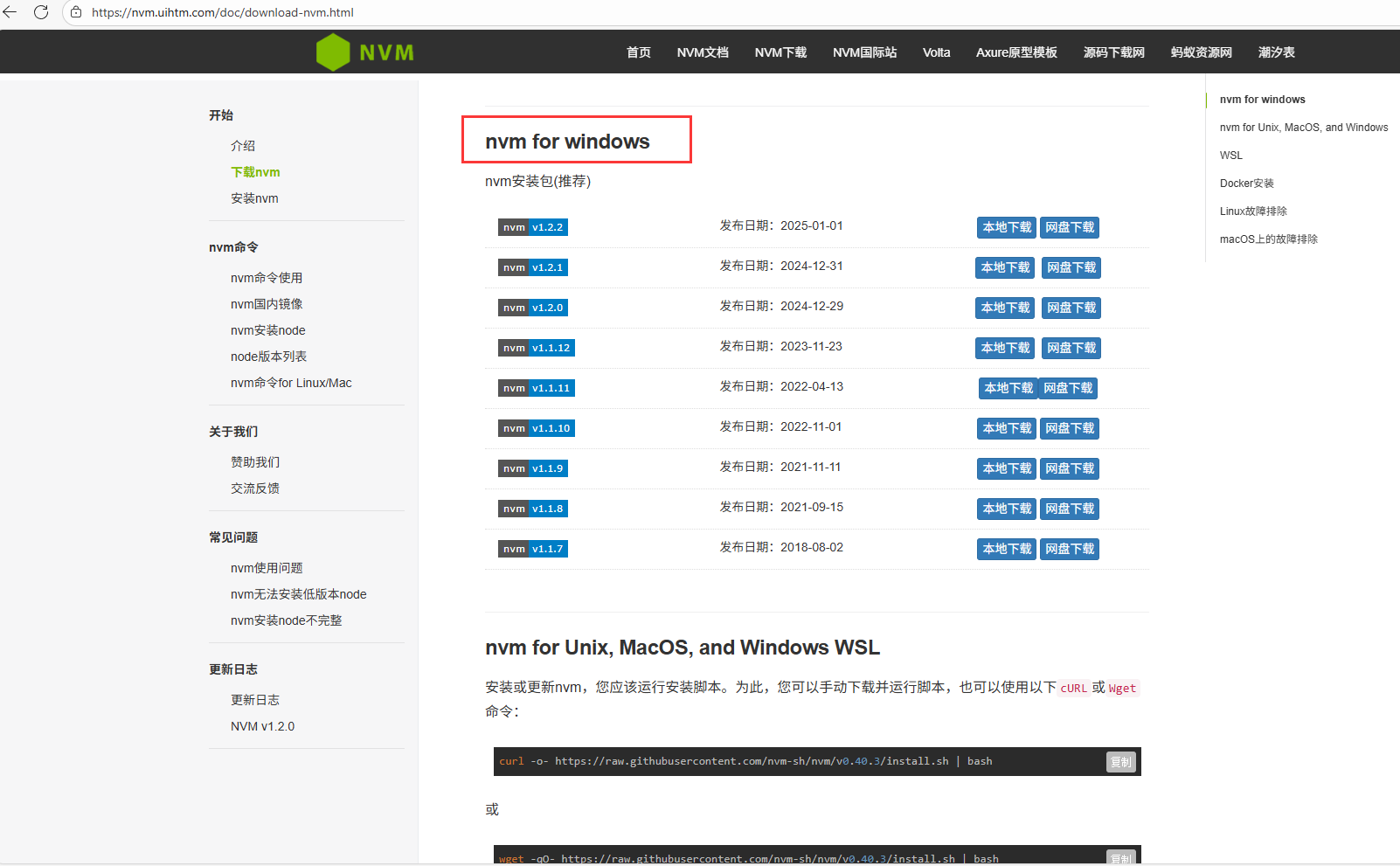Click 本地下载 for nvm v1.1.12
Screen dimensions: 1400x866
point(1005,348)
